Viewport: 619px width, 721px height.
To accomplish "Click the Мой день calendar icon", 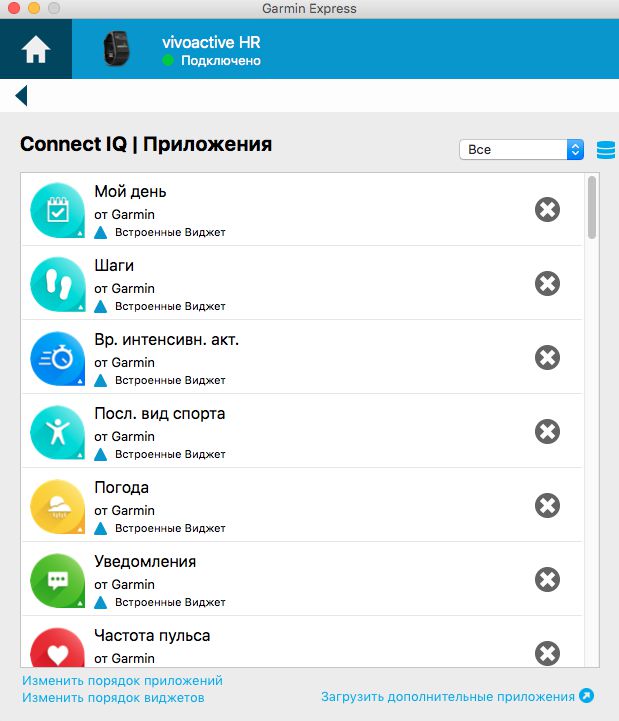I will [x=57, y=211].
